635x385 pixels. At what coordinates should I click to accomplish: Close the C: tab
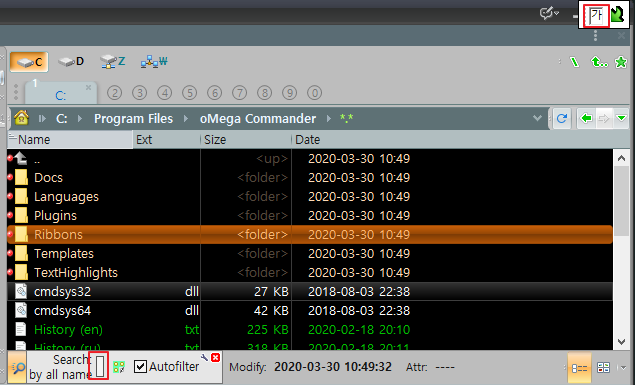pyautogui.click(x=88, y=87)
